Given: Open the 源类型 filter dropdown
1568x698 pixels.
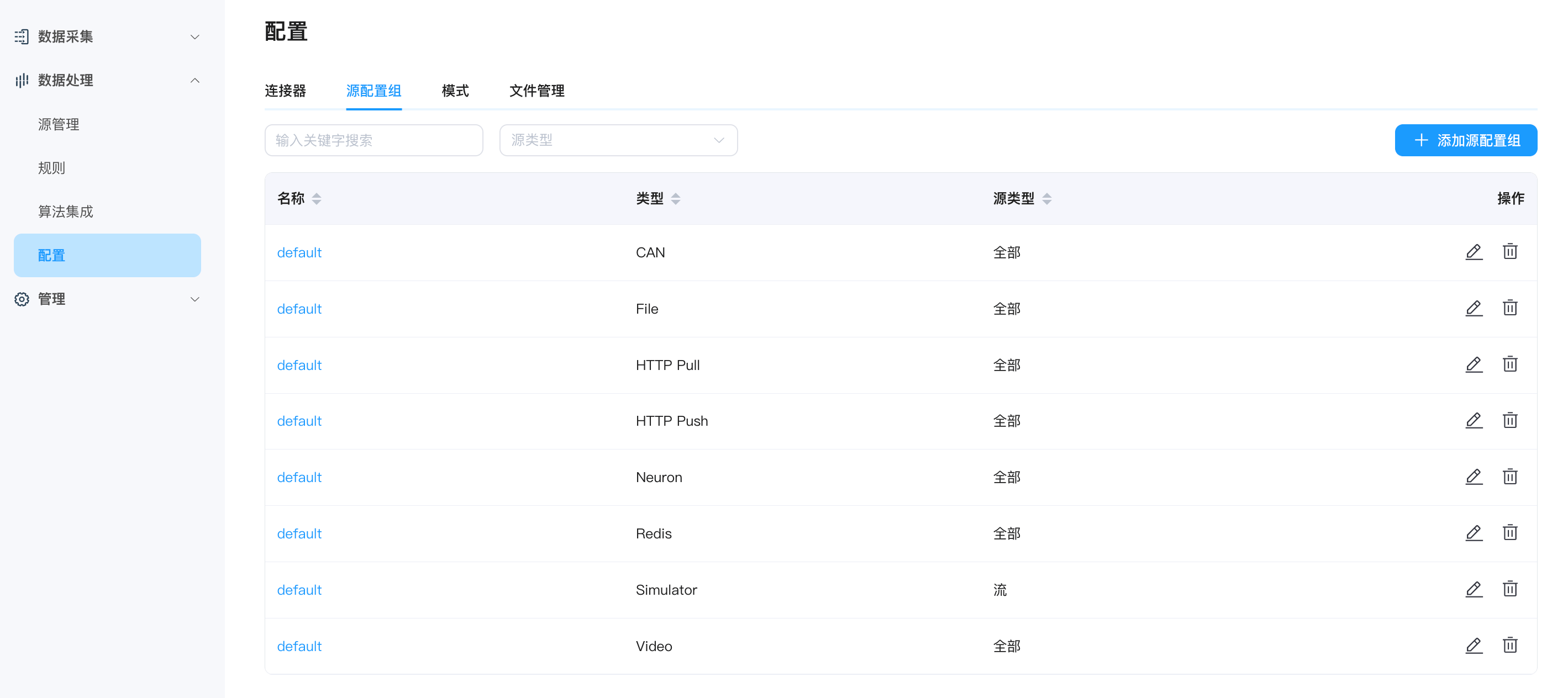Looking at the screenshot, I should [618, 141].
